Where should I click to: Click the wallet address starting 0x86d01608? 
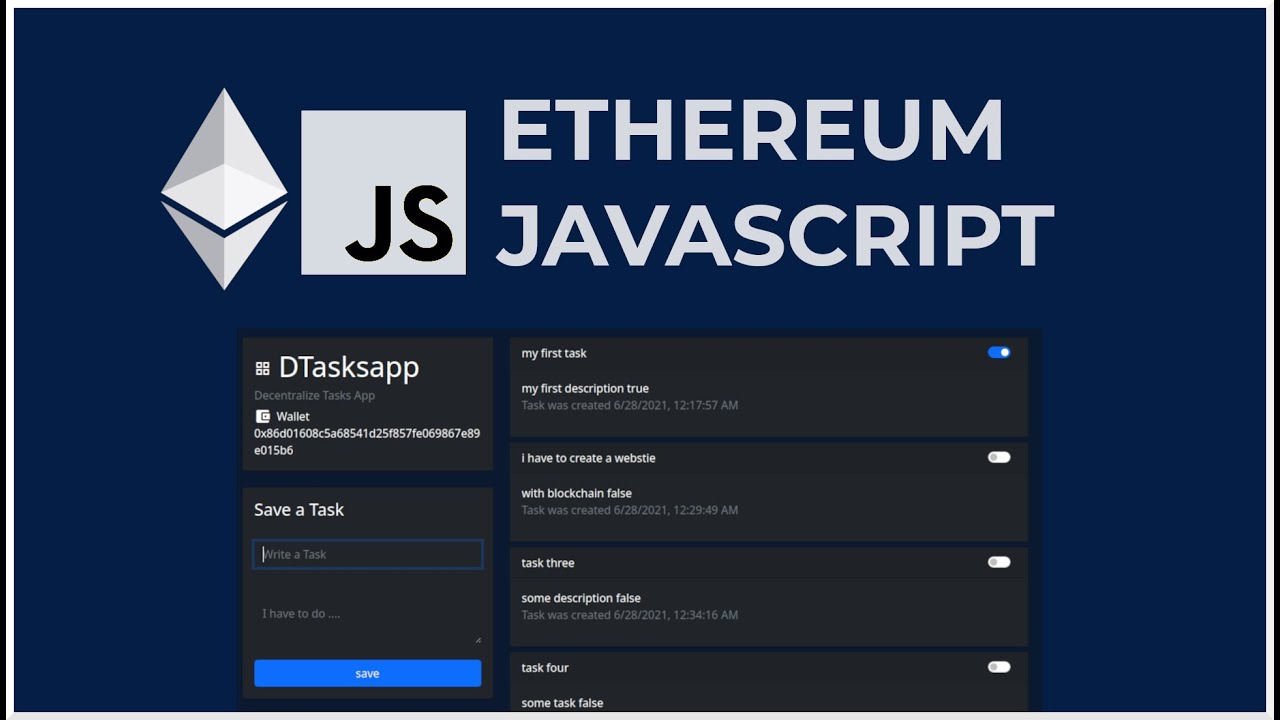367,442
